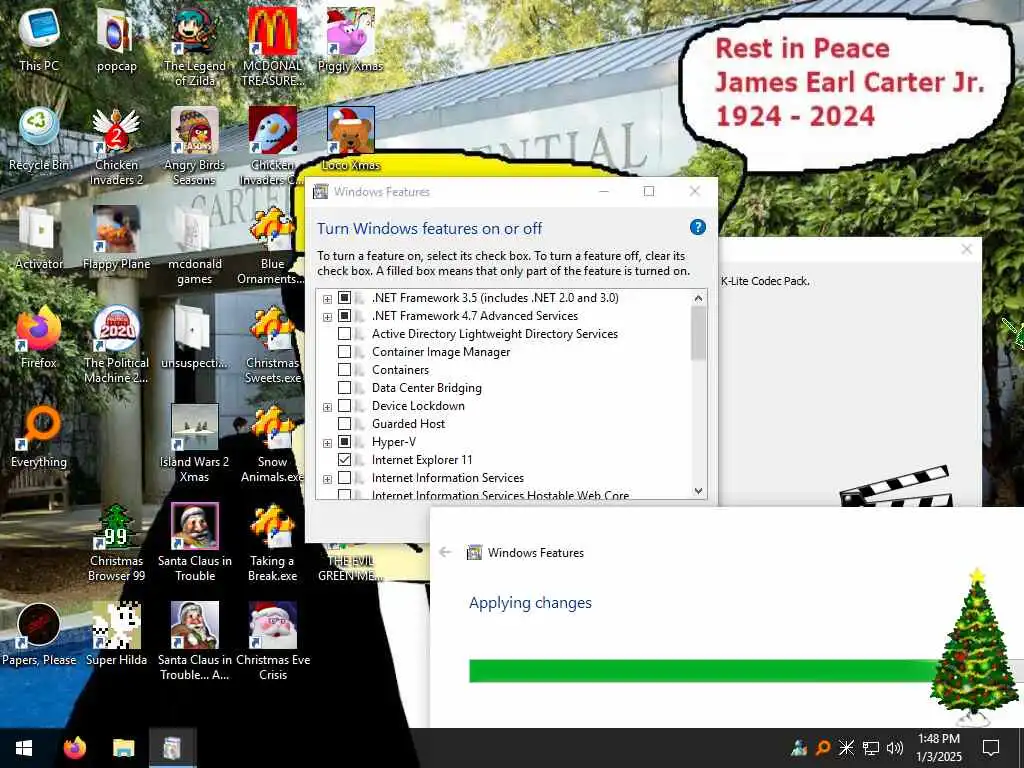Expand the Device Lockdown node
This screenshot has width=1024, height=768.
(x=327, y=408)
